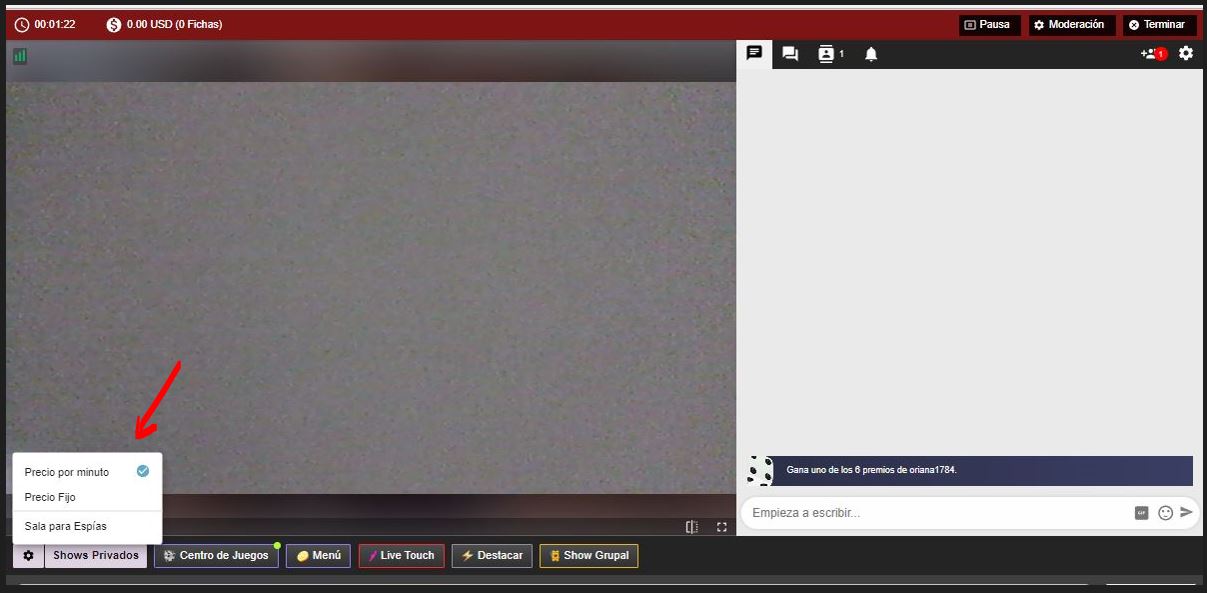Choose Precio Fijo in the popup menu
Image resolution: width=1207 pixels, height=593 pixels.
[x=50, y=497]
